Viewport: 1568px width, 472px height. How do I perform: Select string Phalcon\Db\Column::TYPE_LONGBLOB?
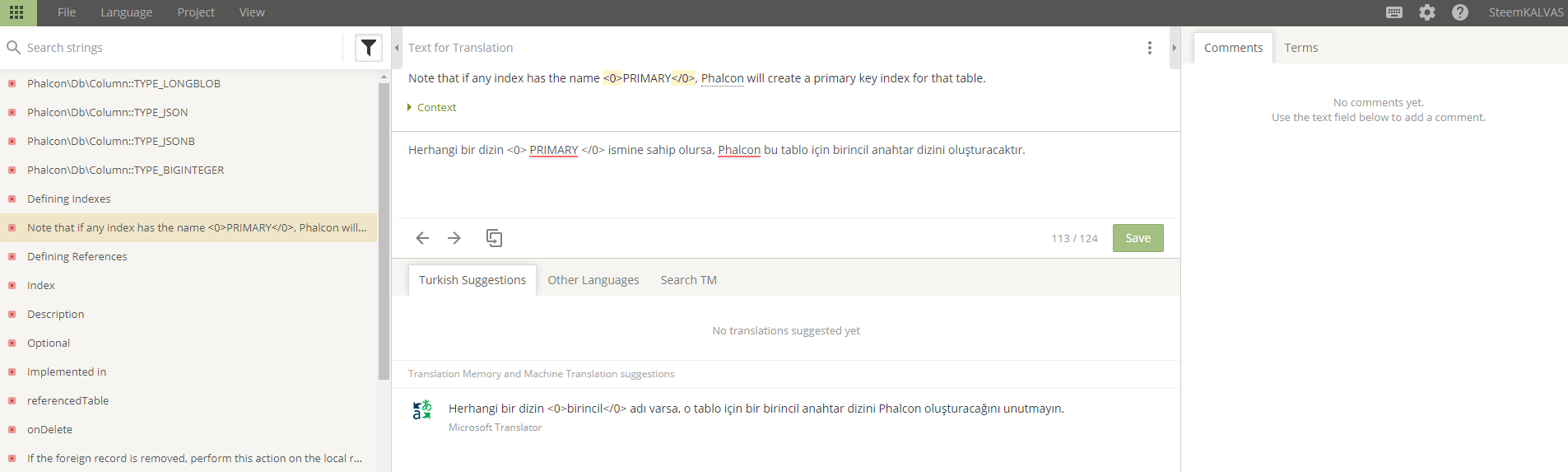click(188, 83)
